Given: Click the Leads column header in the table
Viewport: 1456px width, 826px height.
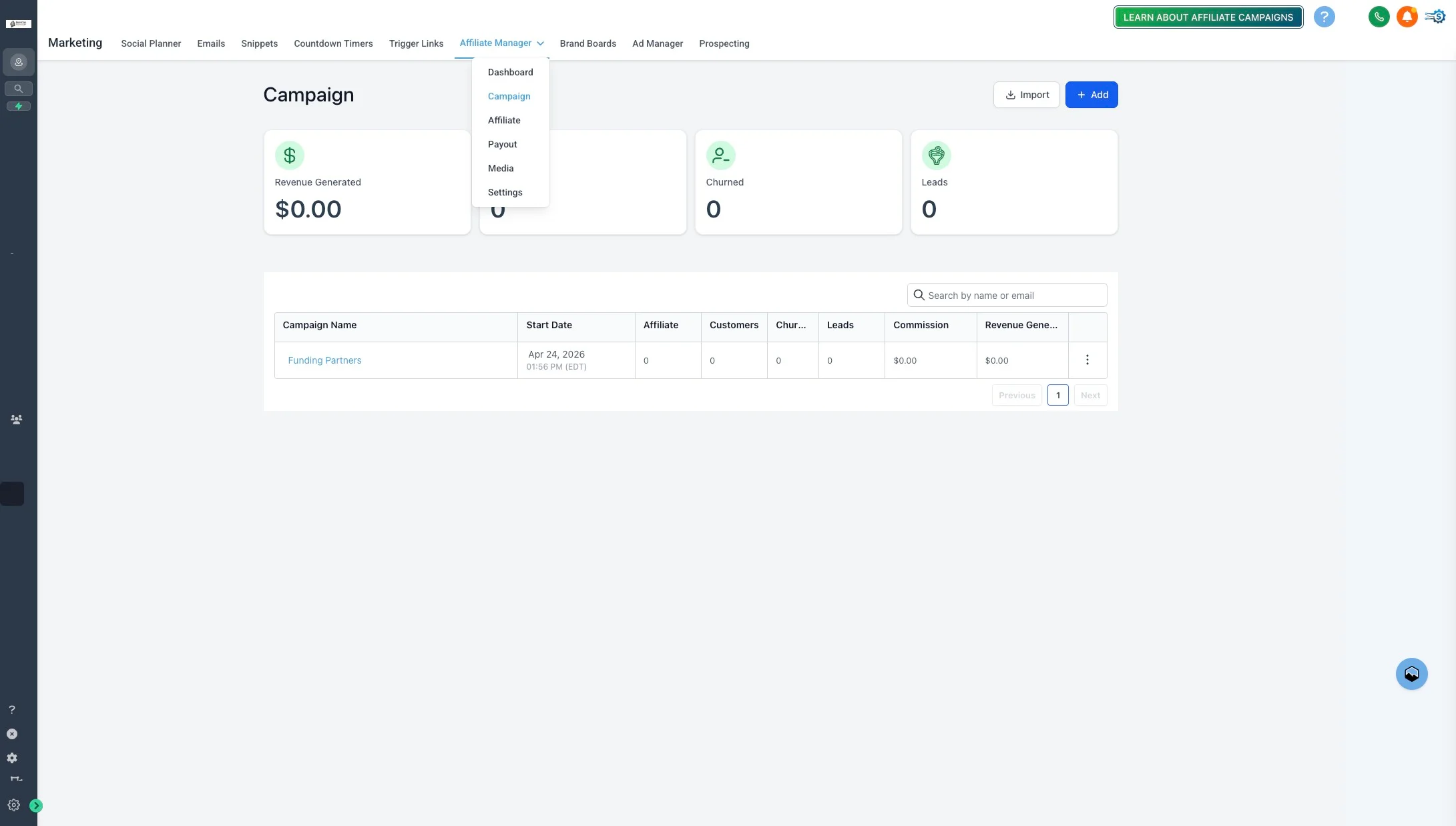Looking at the screenshot, I should 852,327.
